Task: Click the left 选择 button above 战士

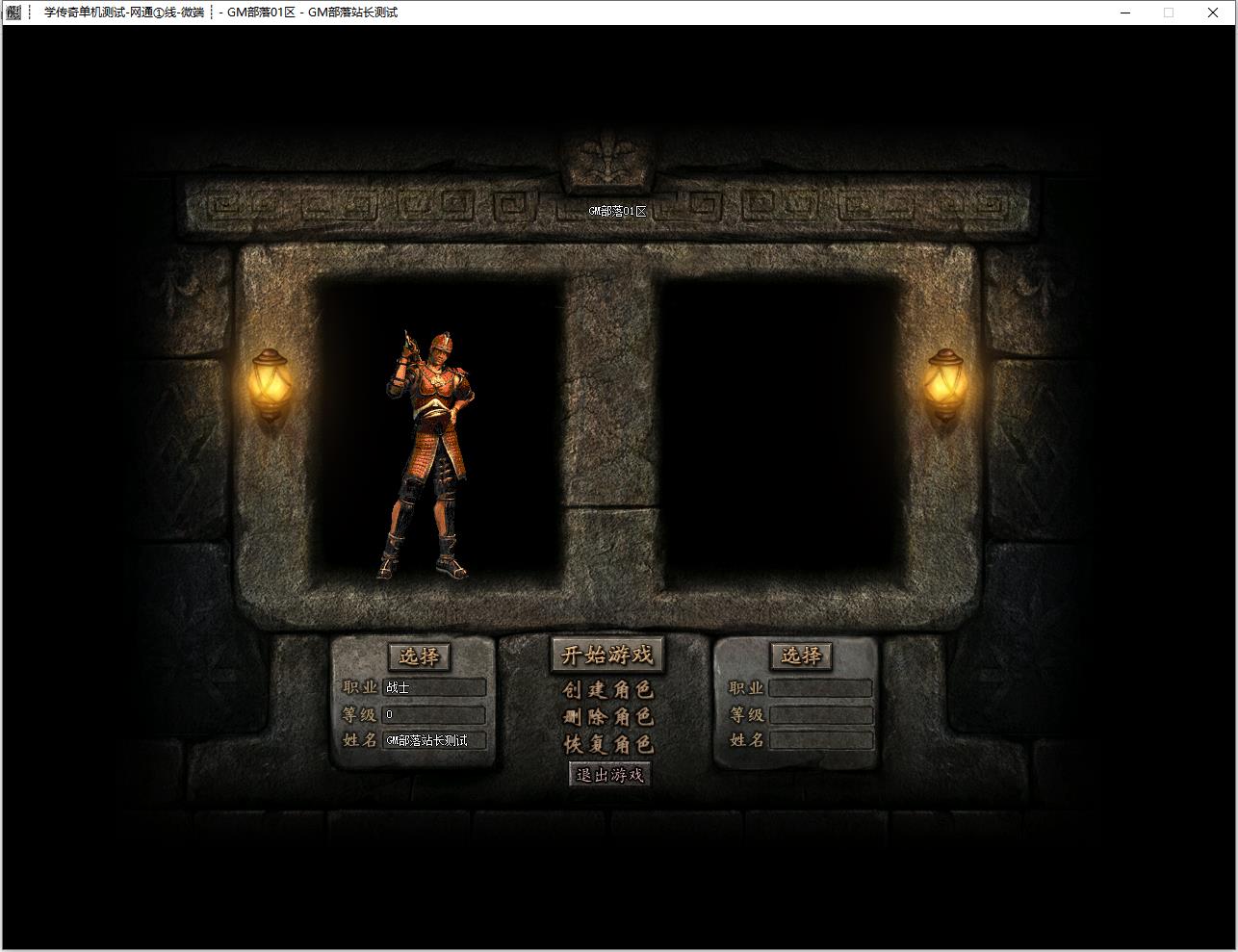Action: coord(419,656)
